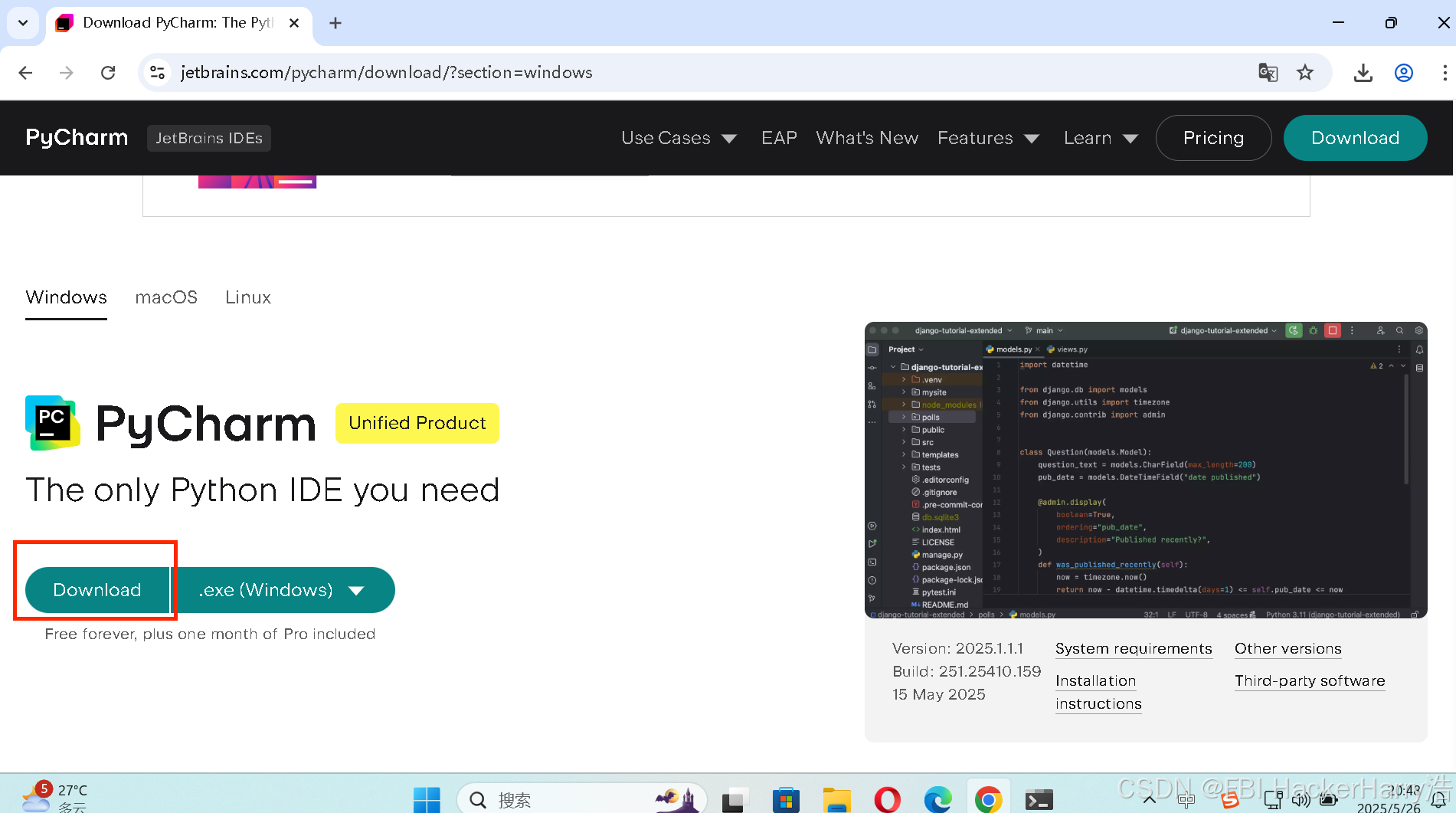Open the JetBrains IDEs badge link
Image resolution: width=1456 pixels, height=813 pixels.
[x=209, y=138]
